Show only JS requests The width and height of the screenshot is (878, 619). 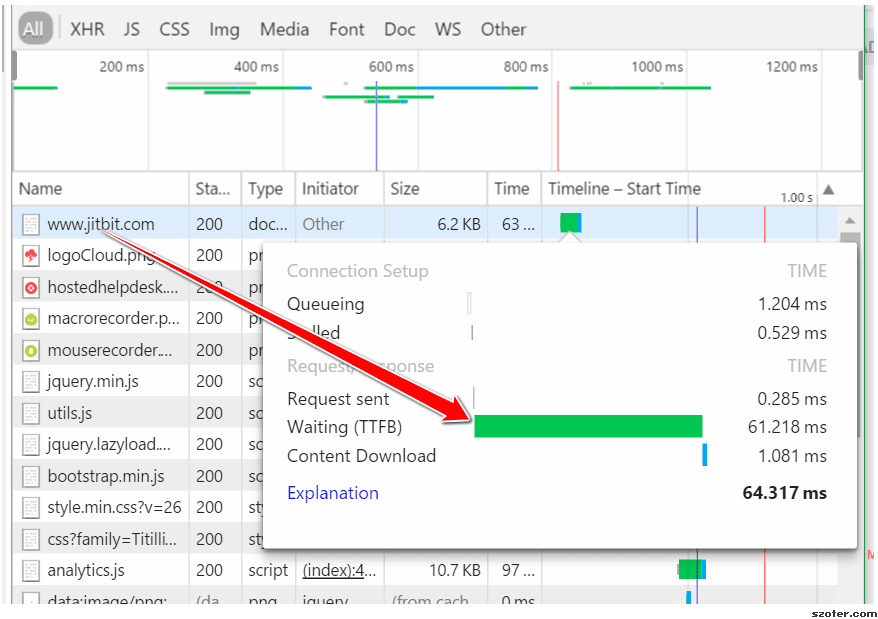pos(132,29)
